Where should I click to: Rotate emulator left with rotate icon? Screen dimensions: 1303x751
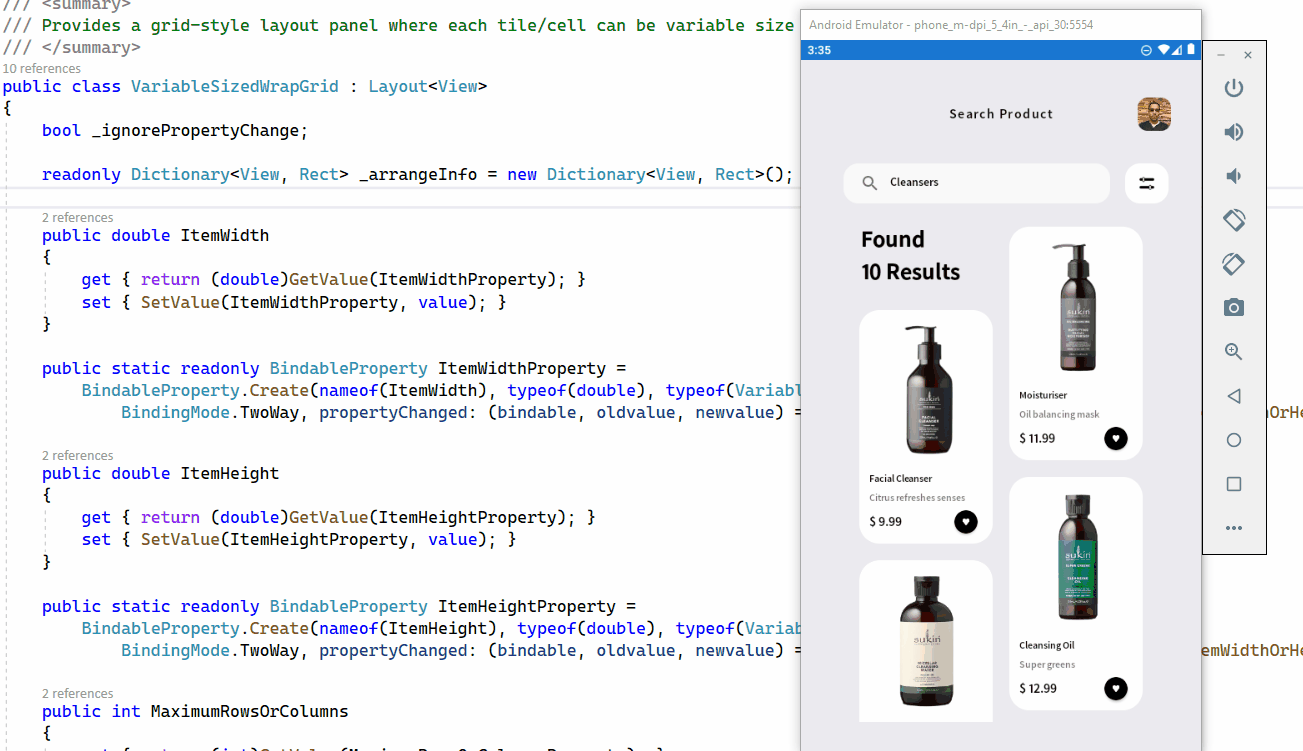click(1234, 220)
